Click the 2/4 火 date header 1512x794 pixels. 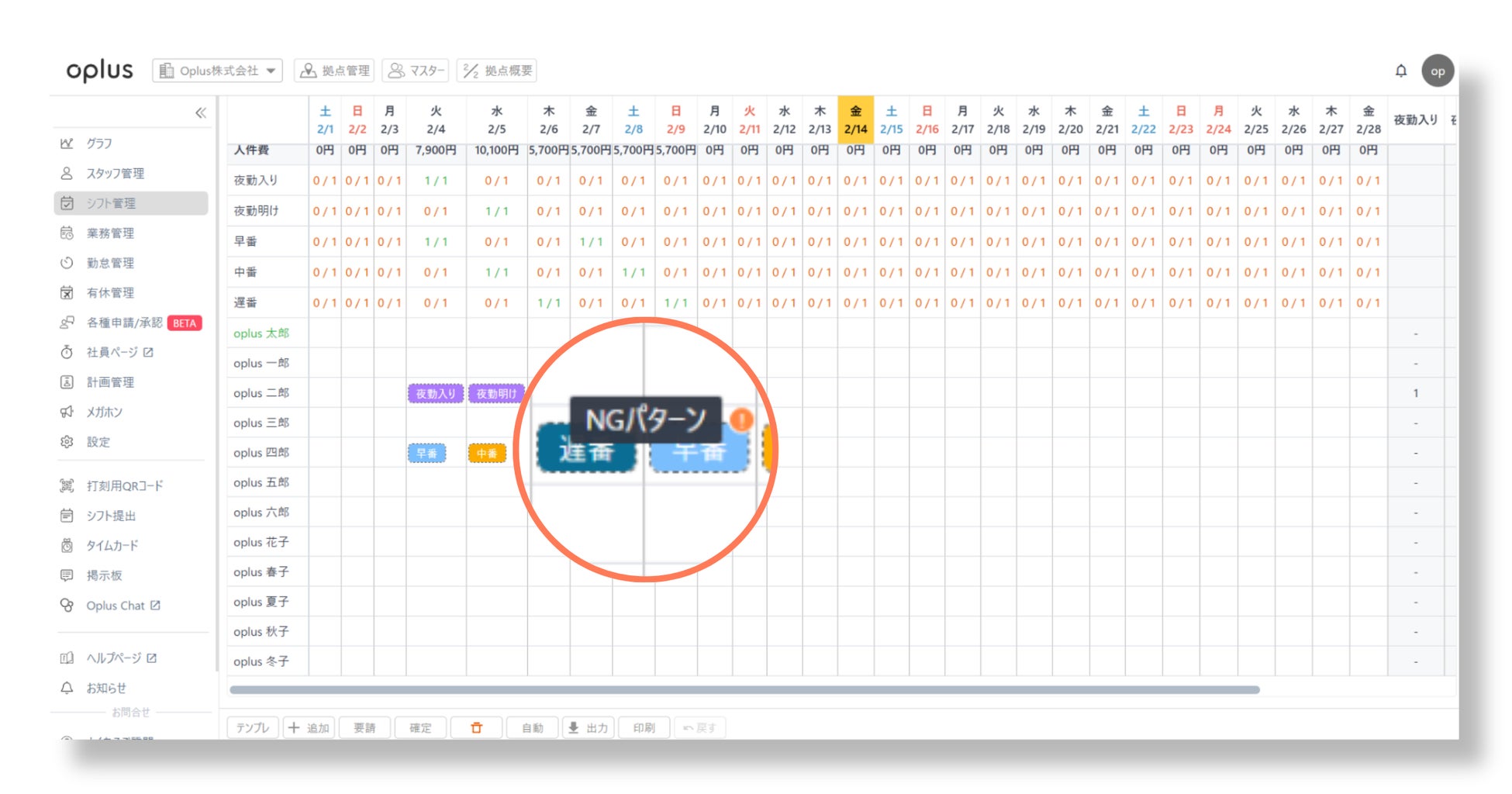pos(436,120)
